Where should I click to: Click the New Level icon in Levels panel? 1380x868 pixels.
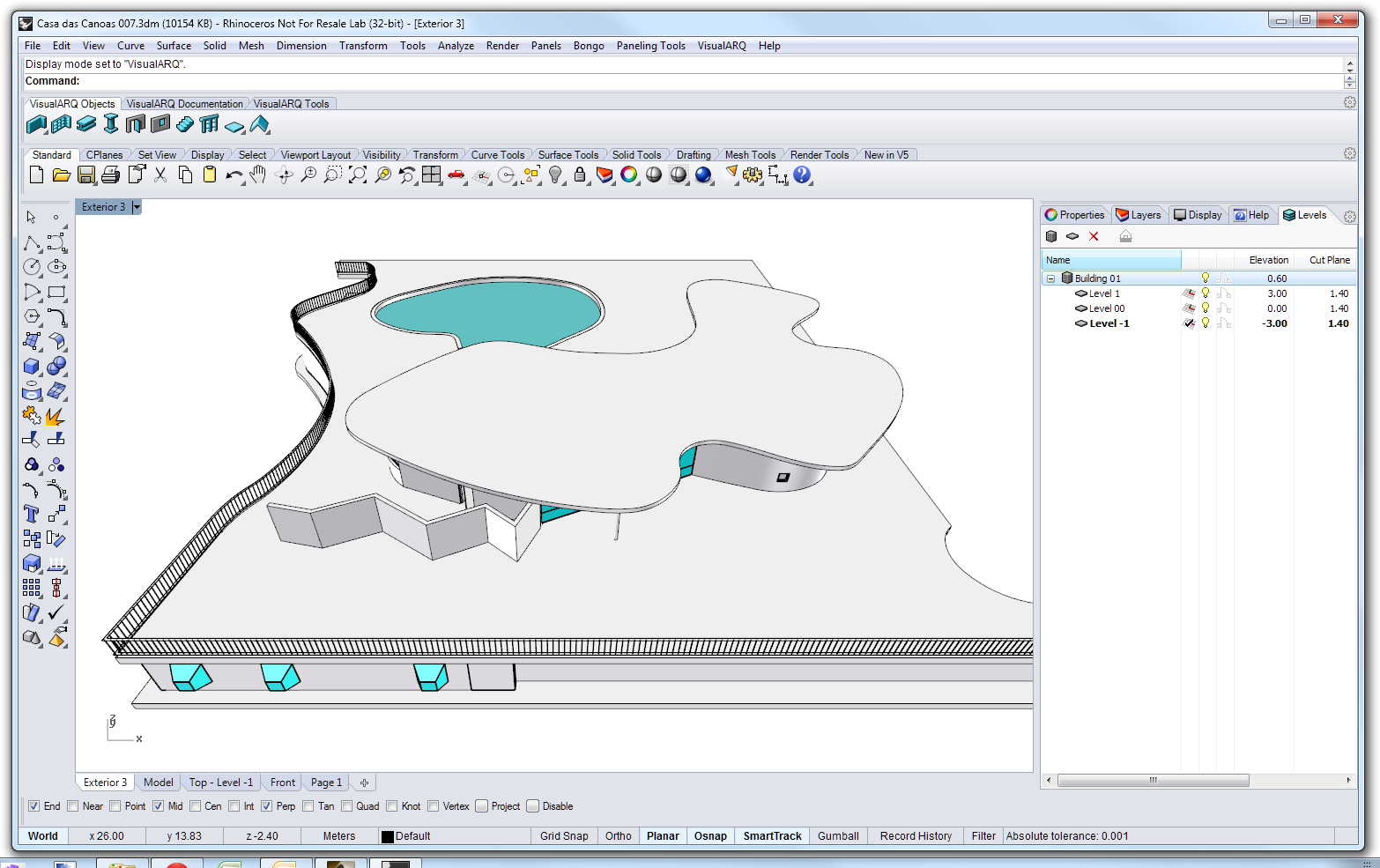[x=1072, y=236]
